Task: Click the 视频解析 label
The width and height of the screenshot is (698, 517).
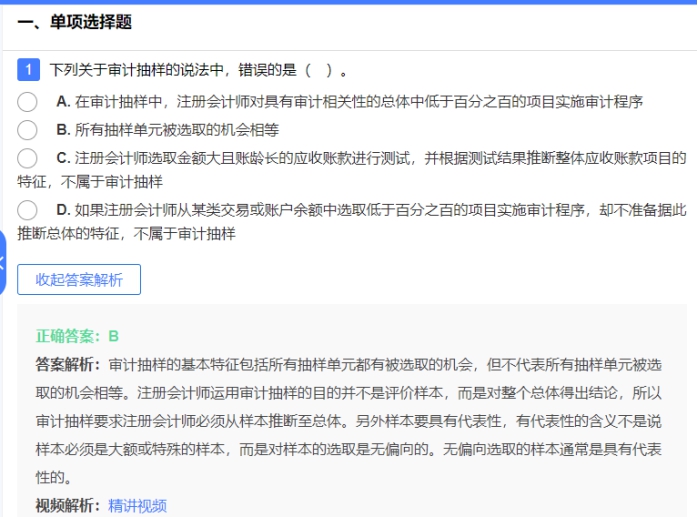Action: (68, 506)
